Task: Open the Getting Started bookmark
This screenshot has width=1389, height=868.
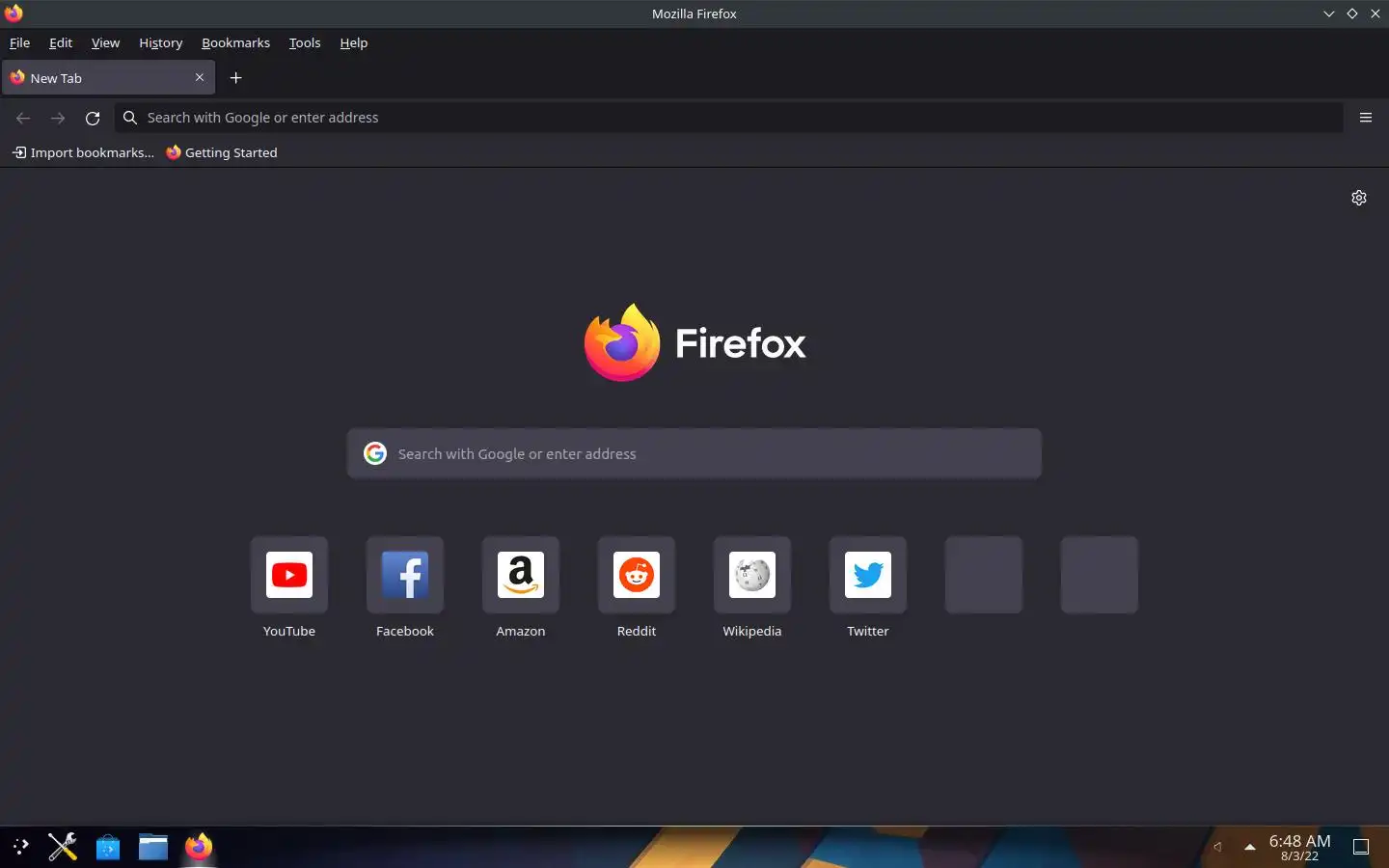Action: pyautogui.click(x=222, y=152)
